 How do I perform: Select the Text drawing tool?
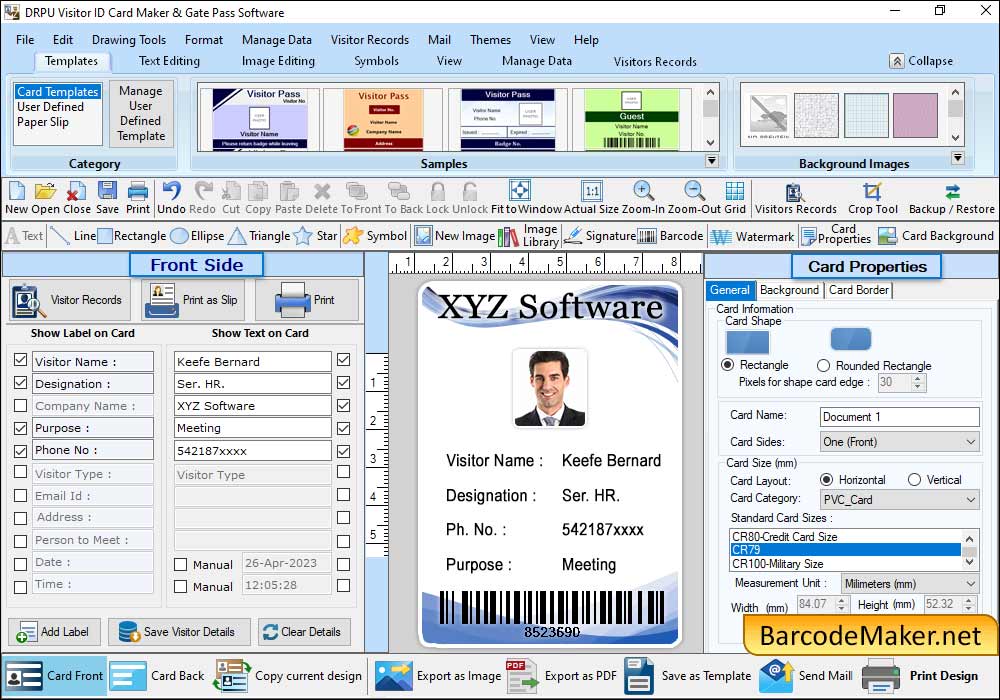pyautogui.click(x=24, y=236)
